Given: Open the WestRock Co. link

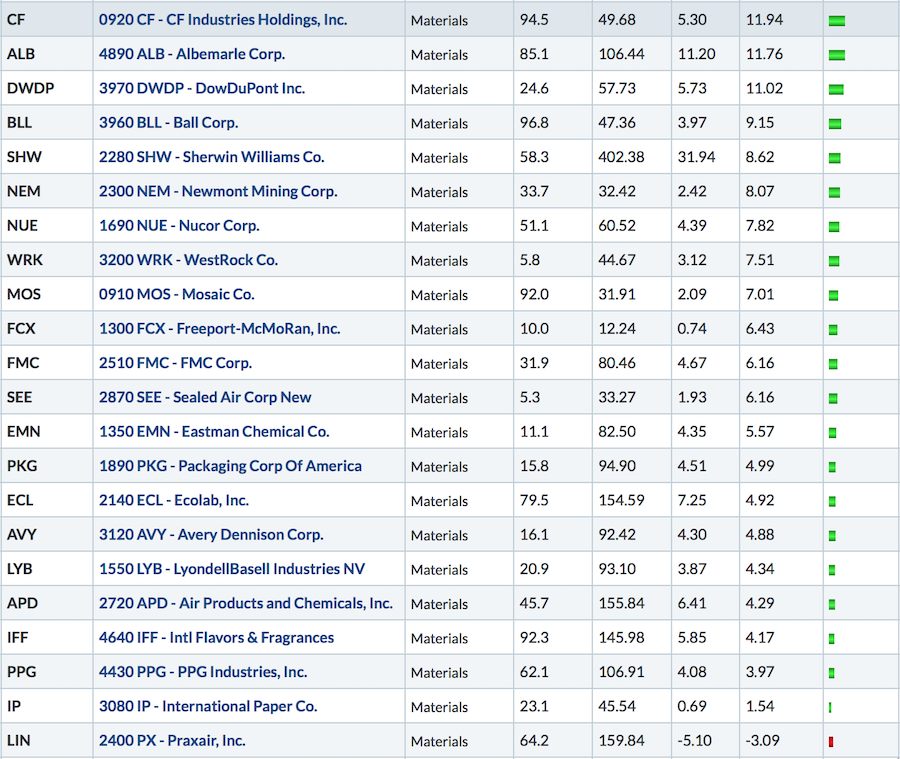Looking at the screenshot, I should pyautogui.click(x=188, y=260).
